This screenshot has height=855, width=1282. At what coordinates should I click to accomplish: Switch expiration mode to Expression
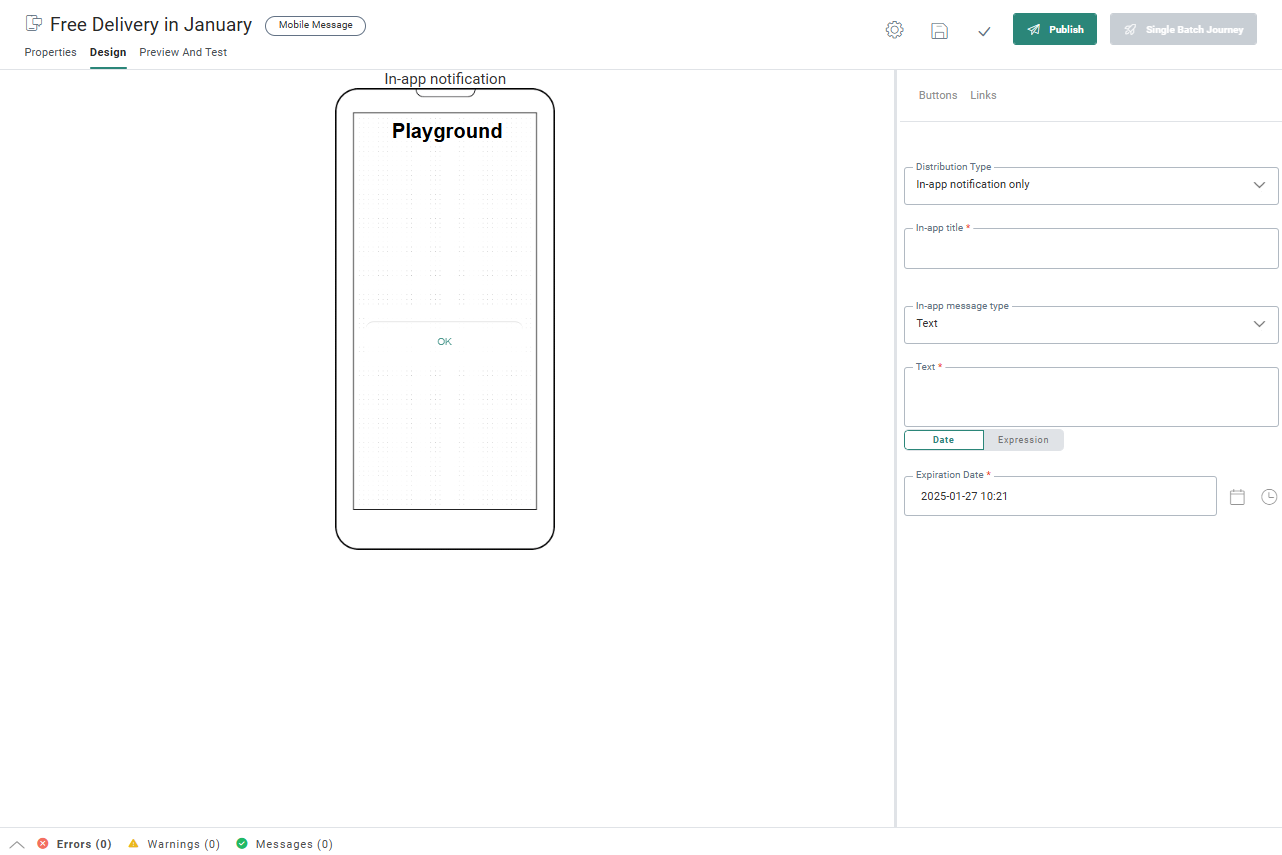[x=1023, y=440]
